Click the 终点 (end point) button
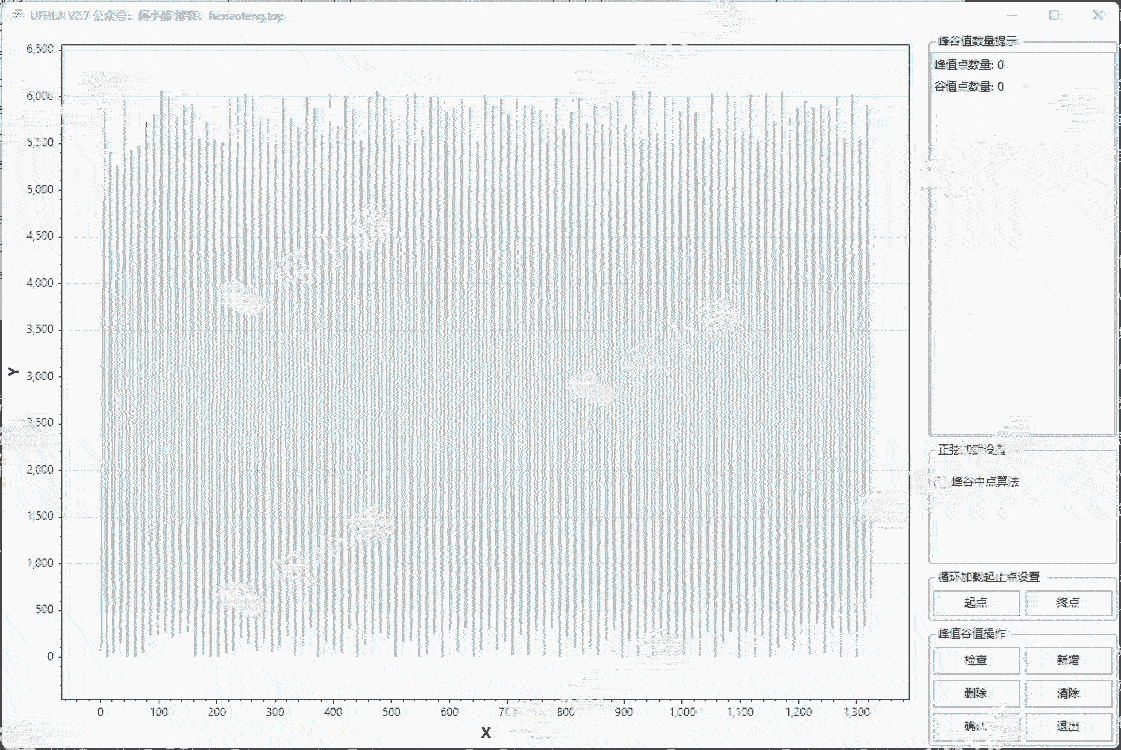This screenshot has width=1121, height=750. [x=1069, y=603]
